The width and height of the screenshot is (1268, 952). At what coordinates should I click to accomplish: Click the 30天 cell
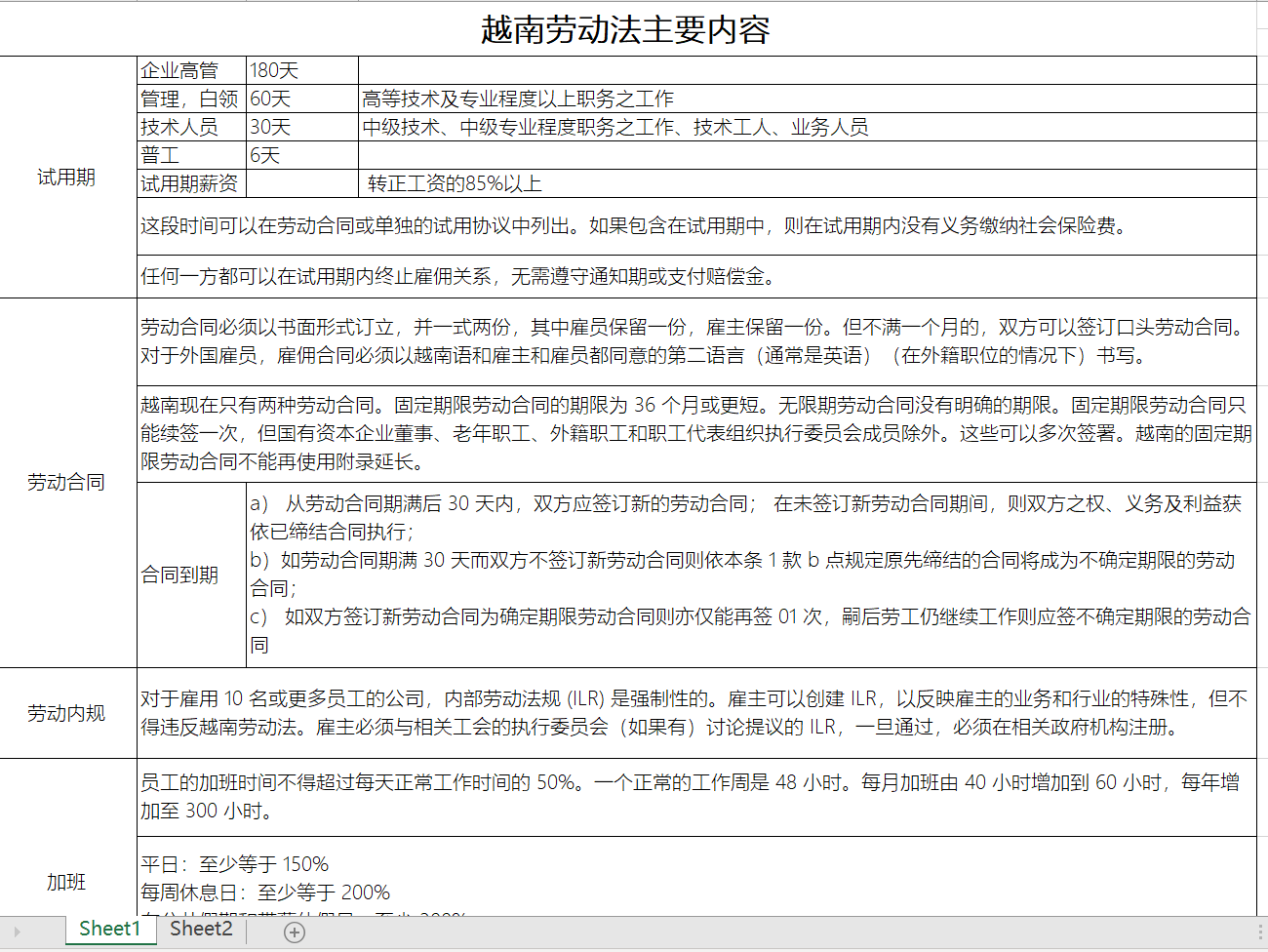pyautogui.click(x=302, y=127)
